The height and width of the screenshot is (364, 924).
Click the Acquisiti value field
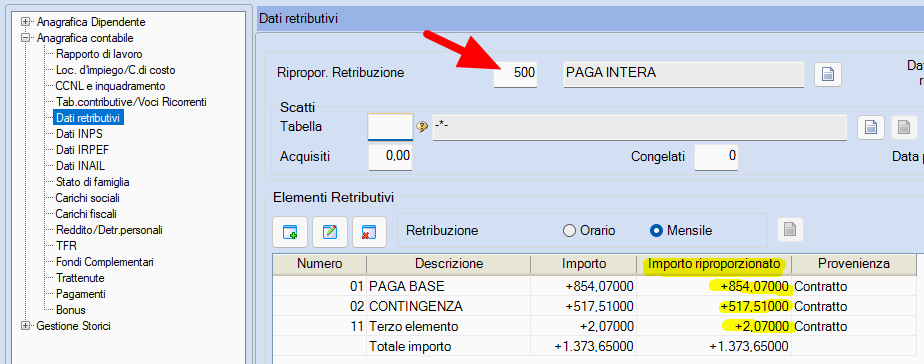(390, 157)
